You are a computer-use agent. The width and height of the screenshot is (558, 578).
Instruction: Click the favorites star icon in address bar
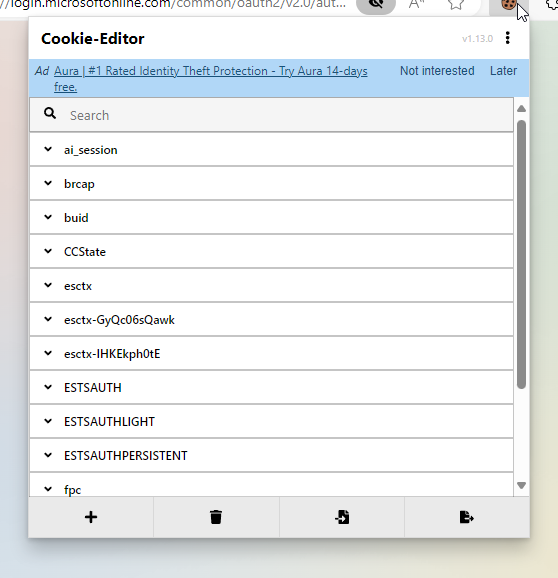pos(456,4)
